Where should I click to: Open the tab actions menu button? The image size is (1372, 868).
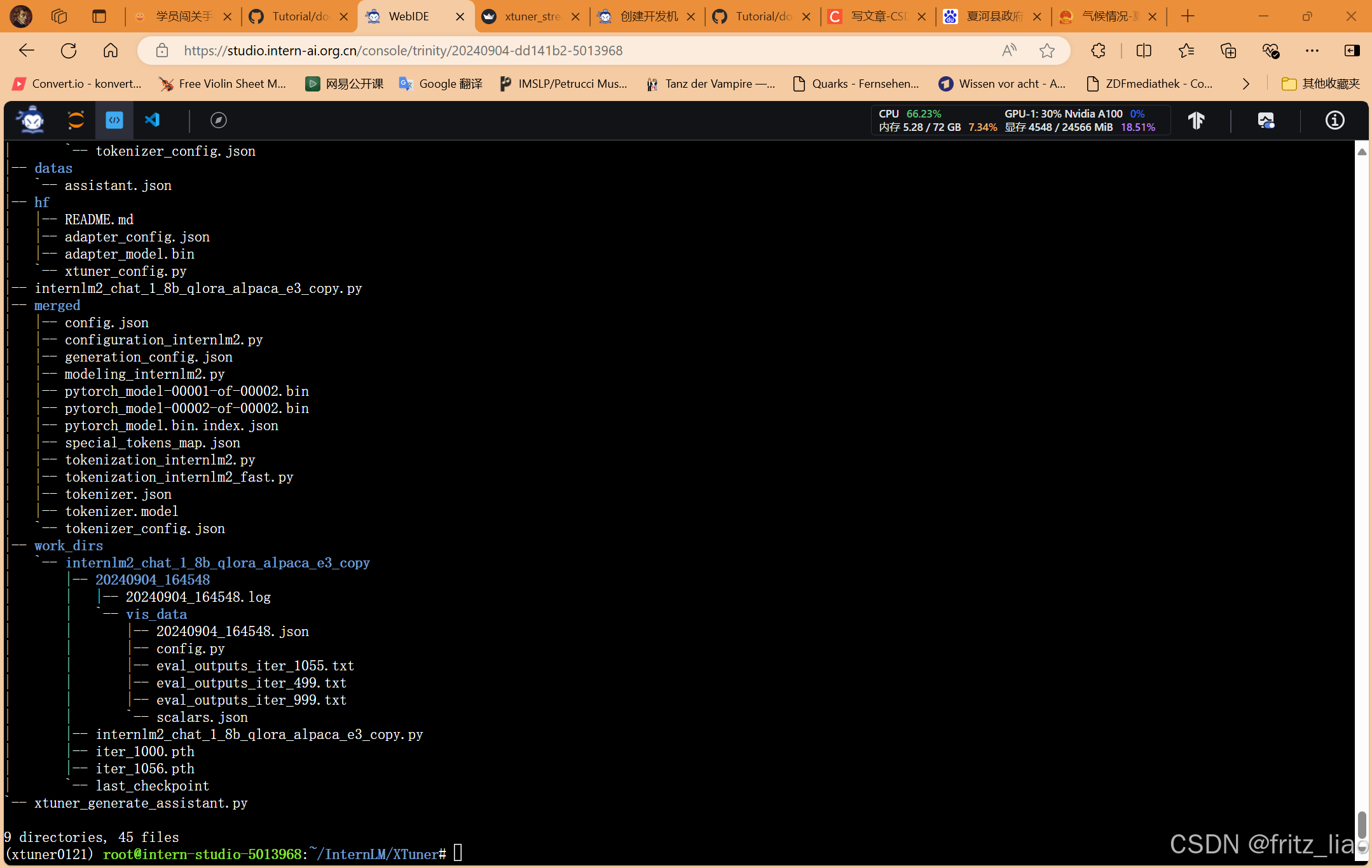99,17
